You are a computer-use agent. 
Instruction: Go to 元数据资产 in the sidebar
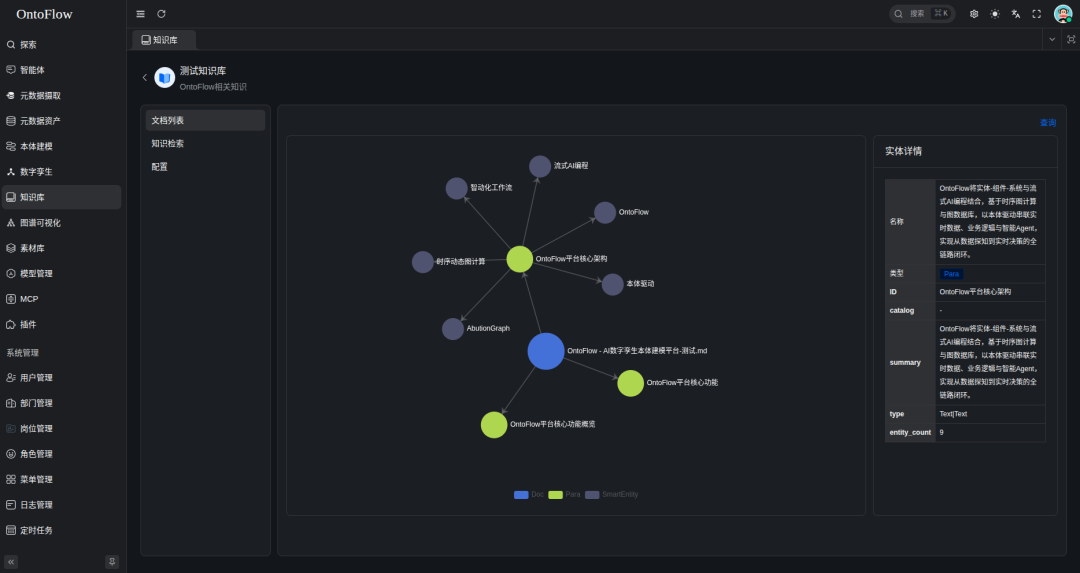tap(62, 121)
